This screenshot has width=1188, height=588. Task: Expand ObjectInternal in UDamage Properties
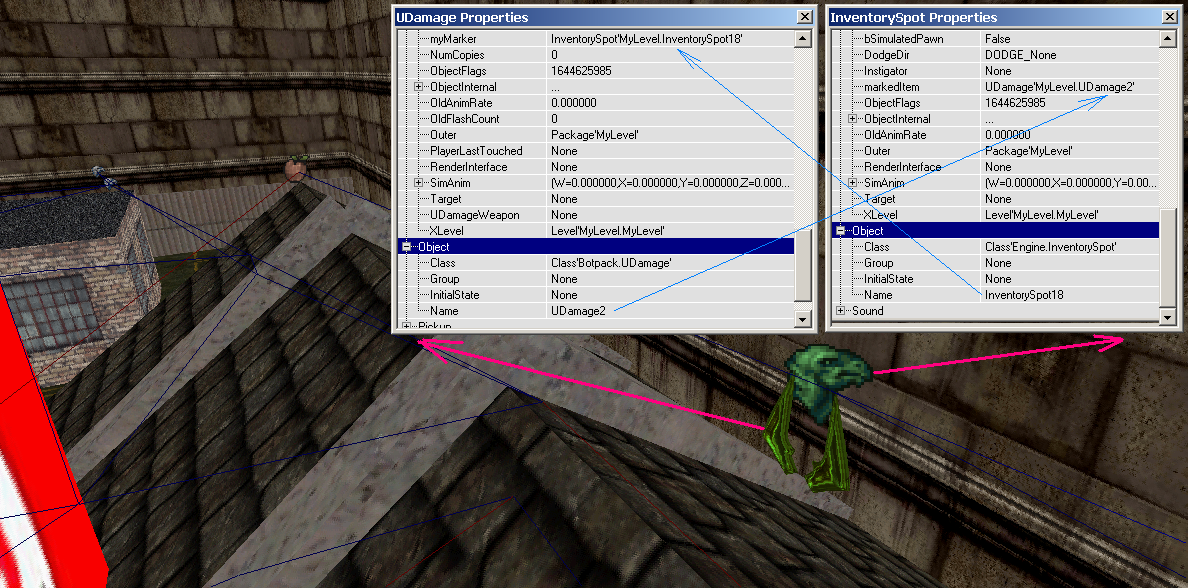pos(418,87)
